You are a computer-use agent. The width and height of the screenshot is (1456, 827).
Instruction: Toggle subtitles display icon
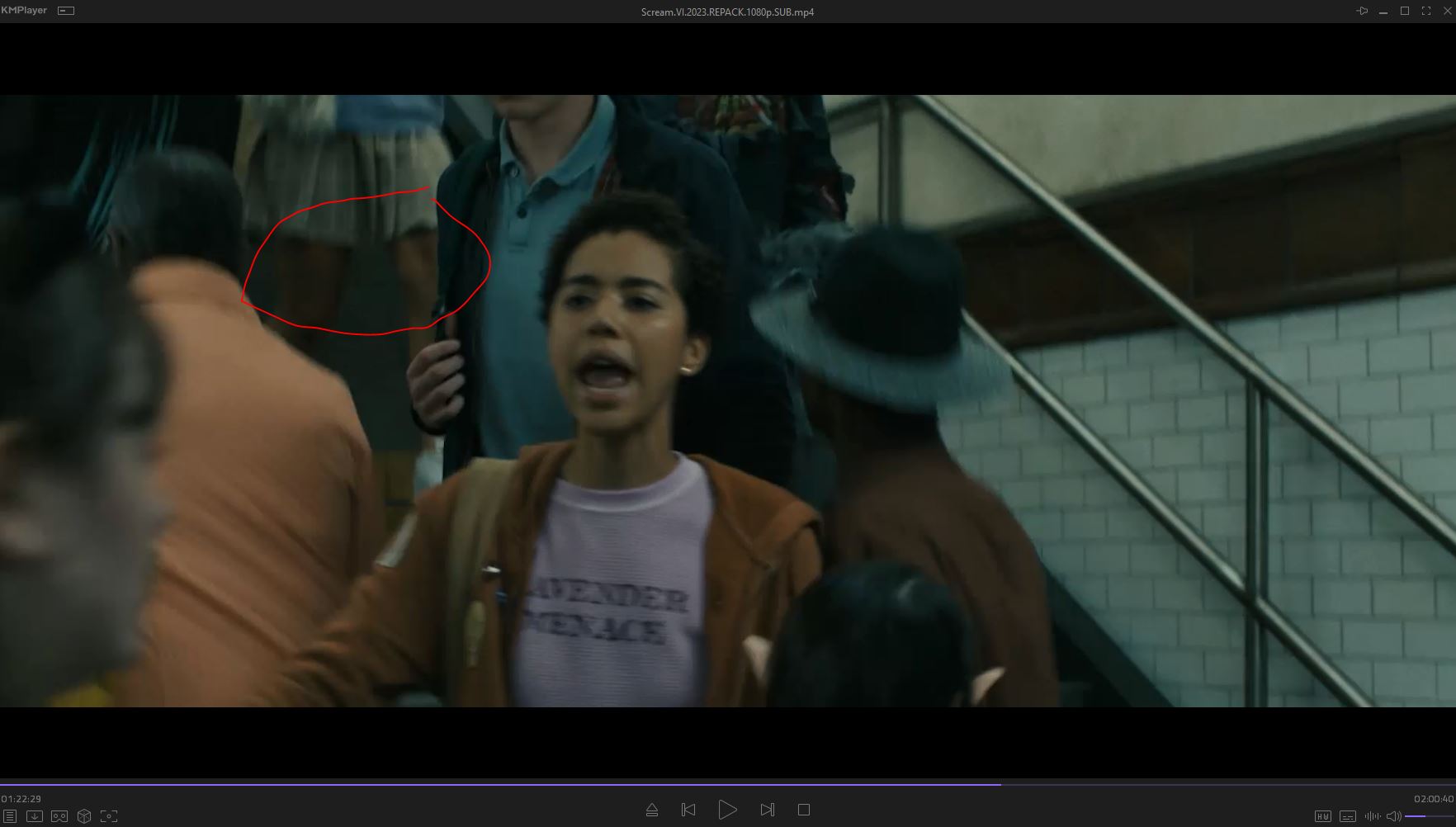click(1347, 816)
